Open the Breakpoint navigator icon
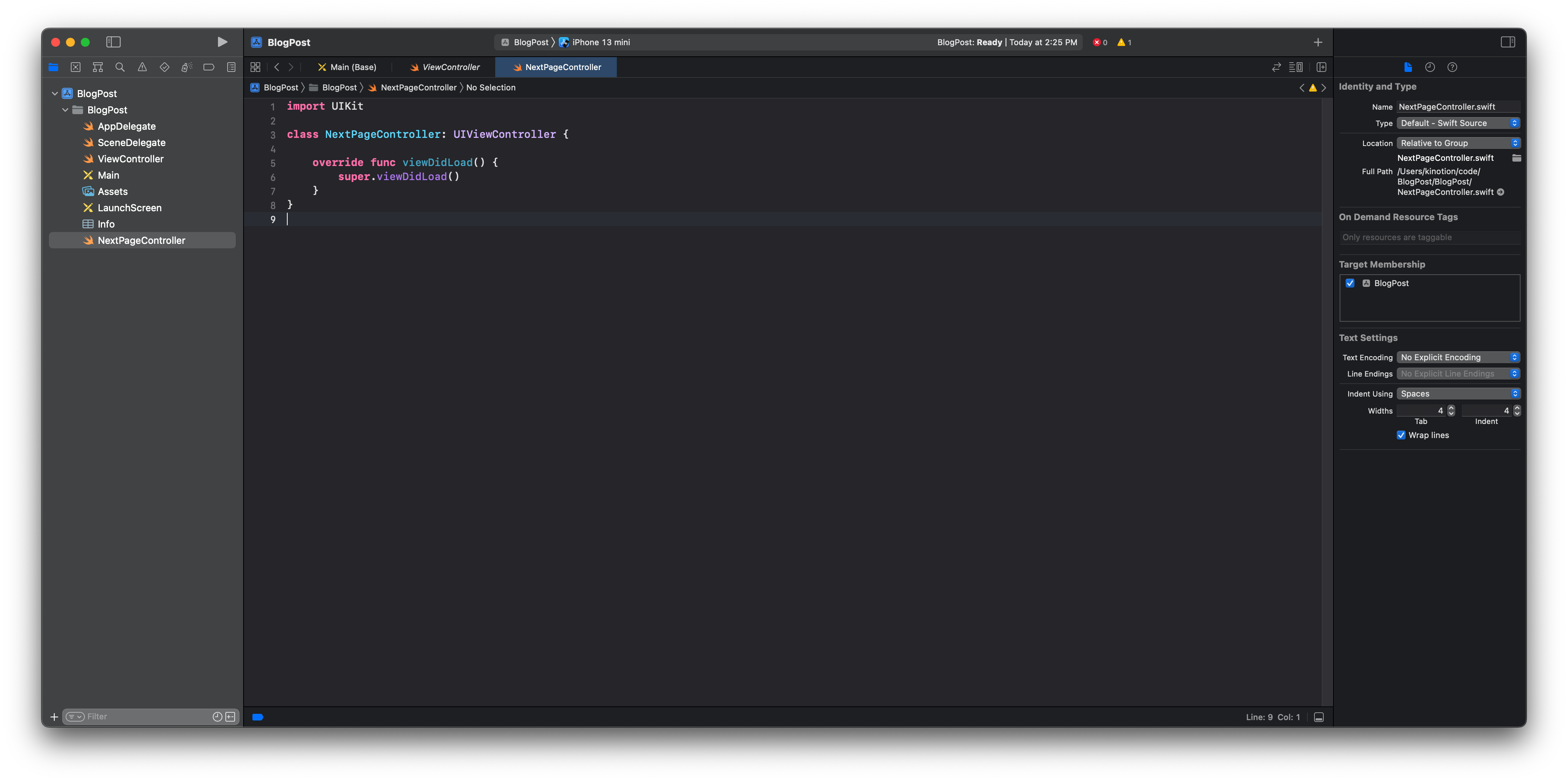 (x=209, y=67)
